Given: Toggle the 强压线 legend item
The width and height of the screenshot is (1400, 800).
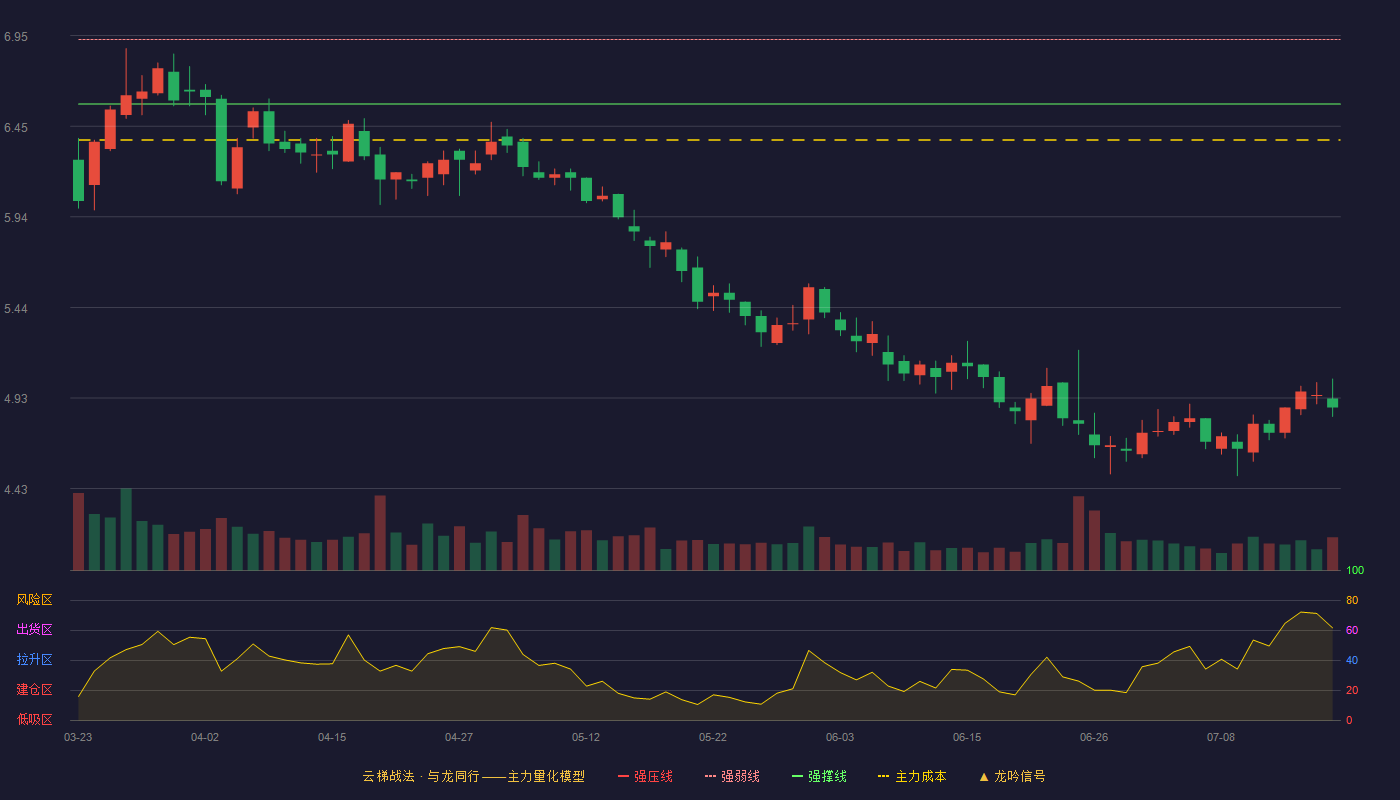Looking at the screenshot, I should 645,776.
